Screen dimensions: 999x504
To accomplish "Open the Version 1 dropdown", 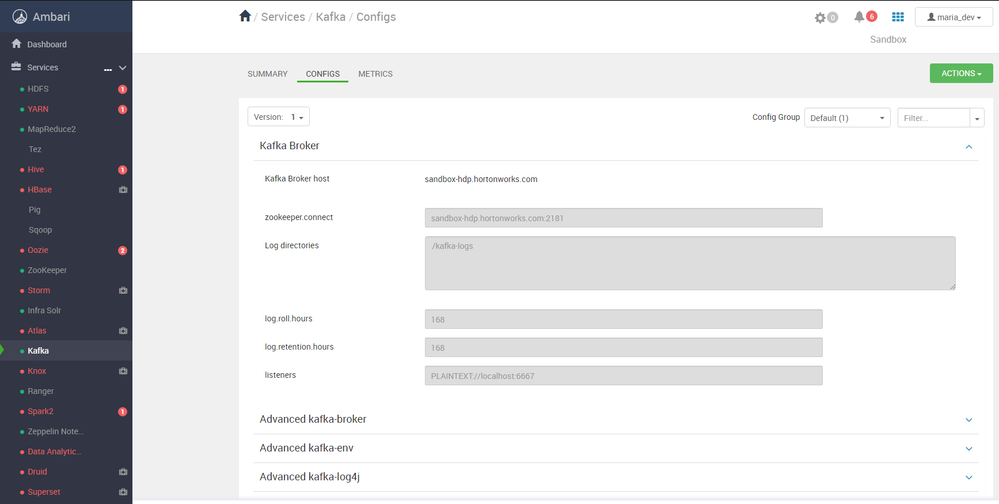I will [x=278, y=117].
